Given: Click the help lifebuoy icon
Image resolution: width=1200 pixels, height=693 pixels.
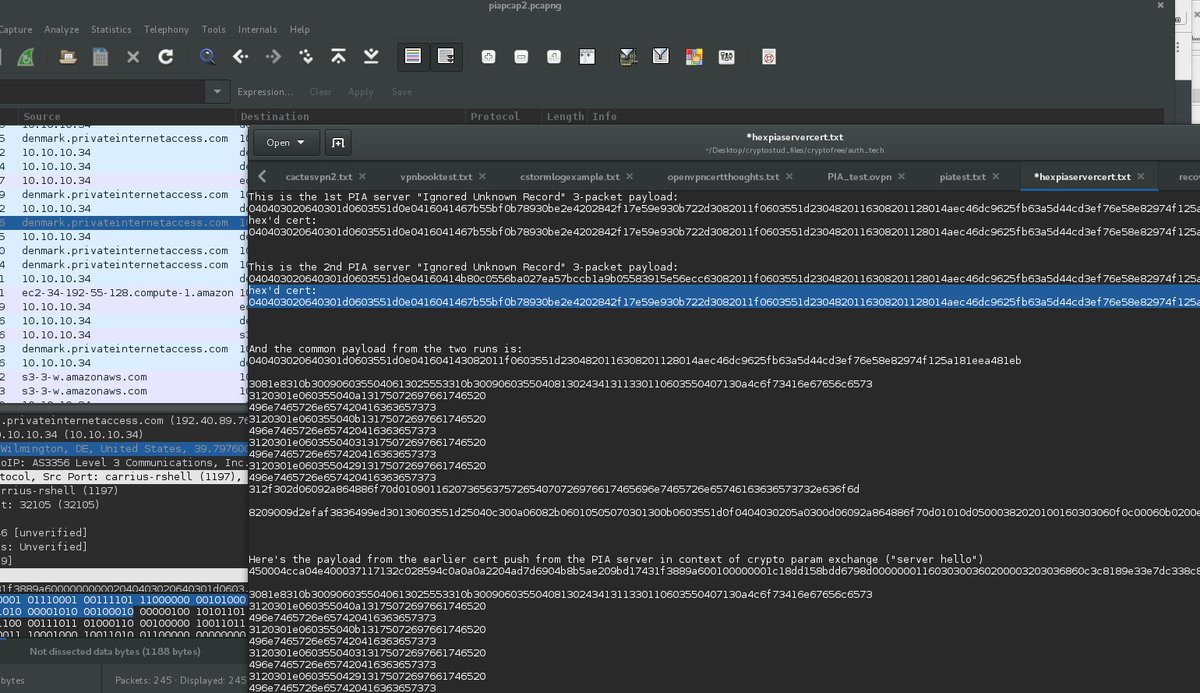Looking at the screenshot, I should coord(768,57).
